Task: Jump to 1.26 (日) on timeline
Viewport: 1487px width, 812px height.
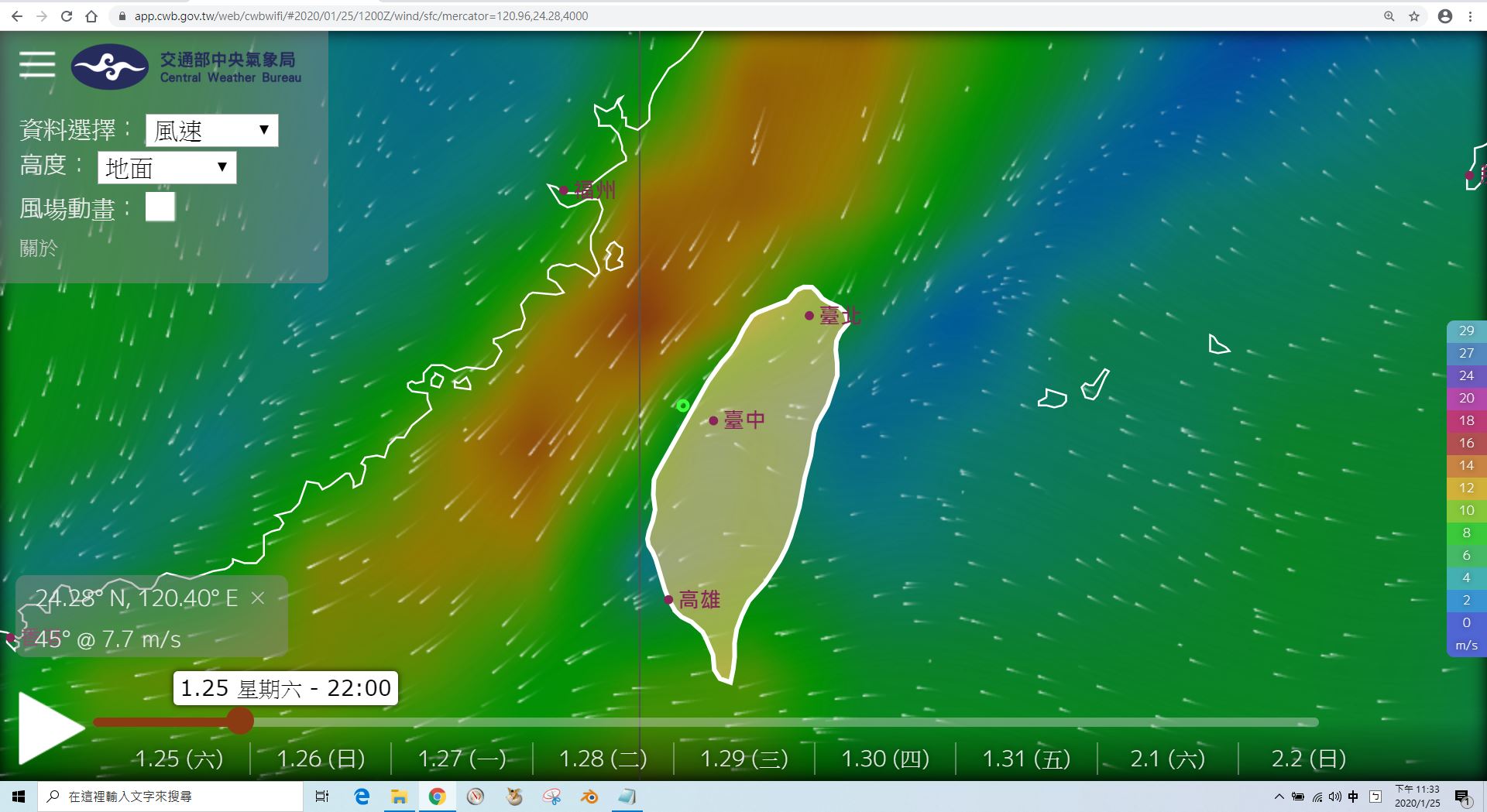Action: point(321,759)
